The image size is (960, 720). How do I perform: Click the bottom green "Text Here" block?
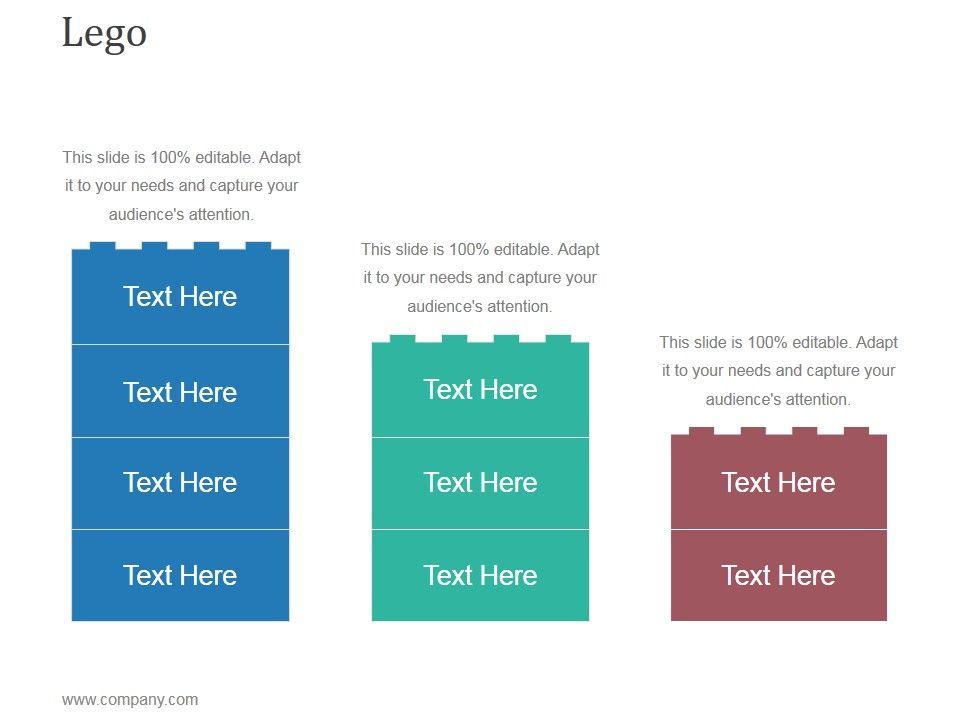coord(480,576)
